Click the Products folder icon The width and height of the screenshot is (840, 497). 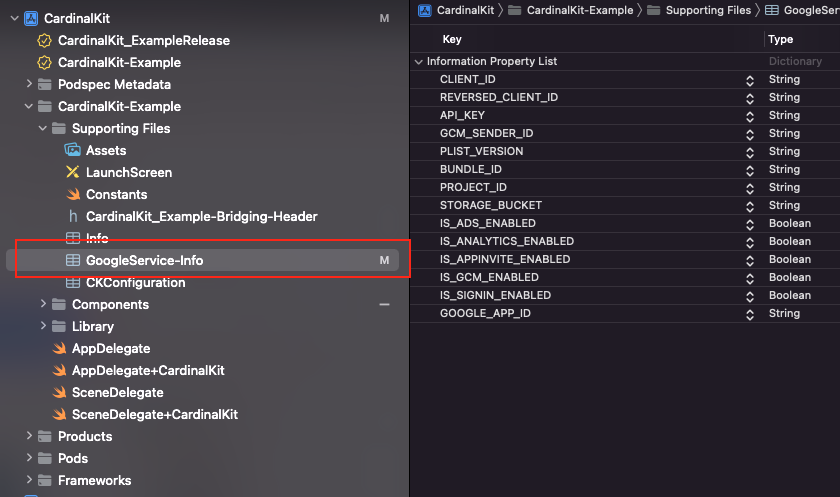point(44,436)
